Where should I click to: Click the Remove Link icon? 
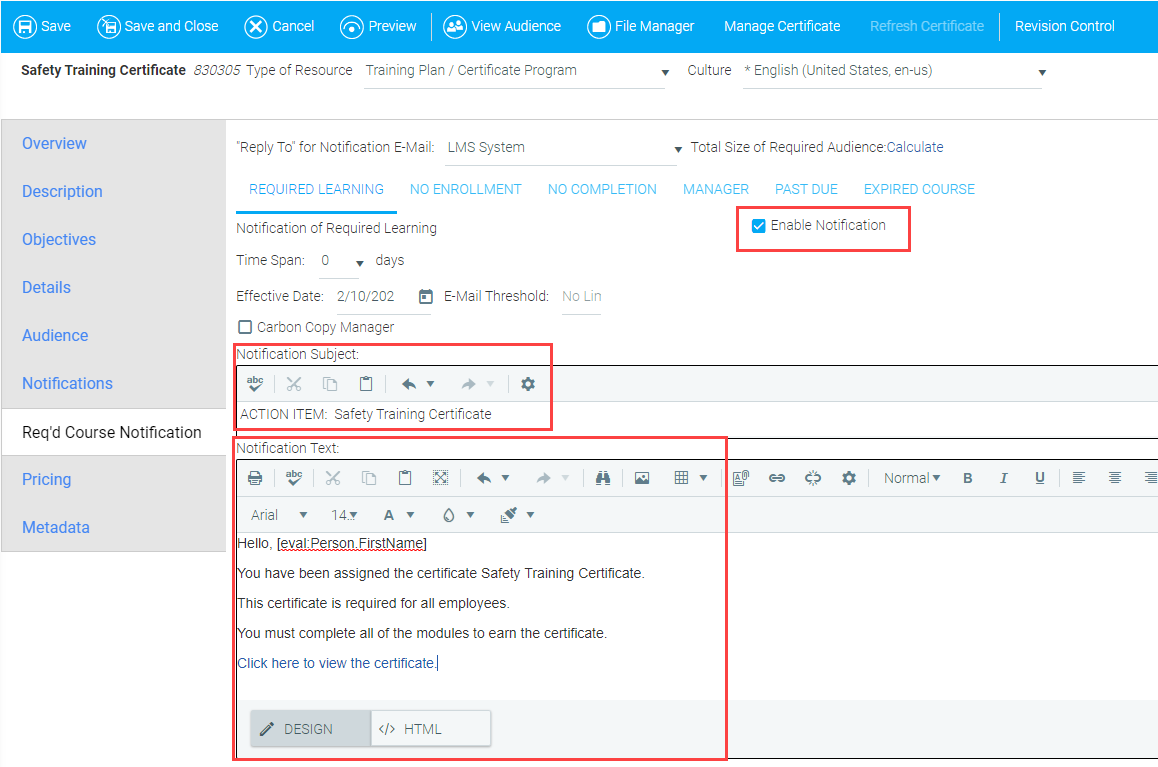click(x=813, y=479)
